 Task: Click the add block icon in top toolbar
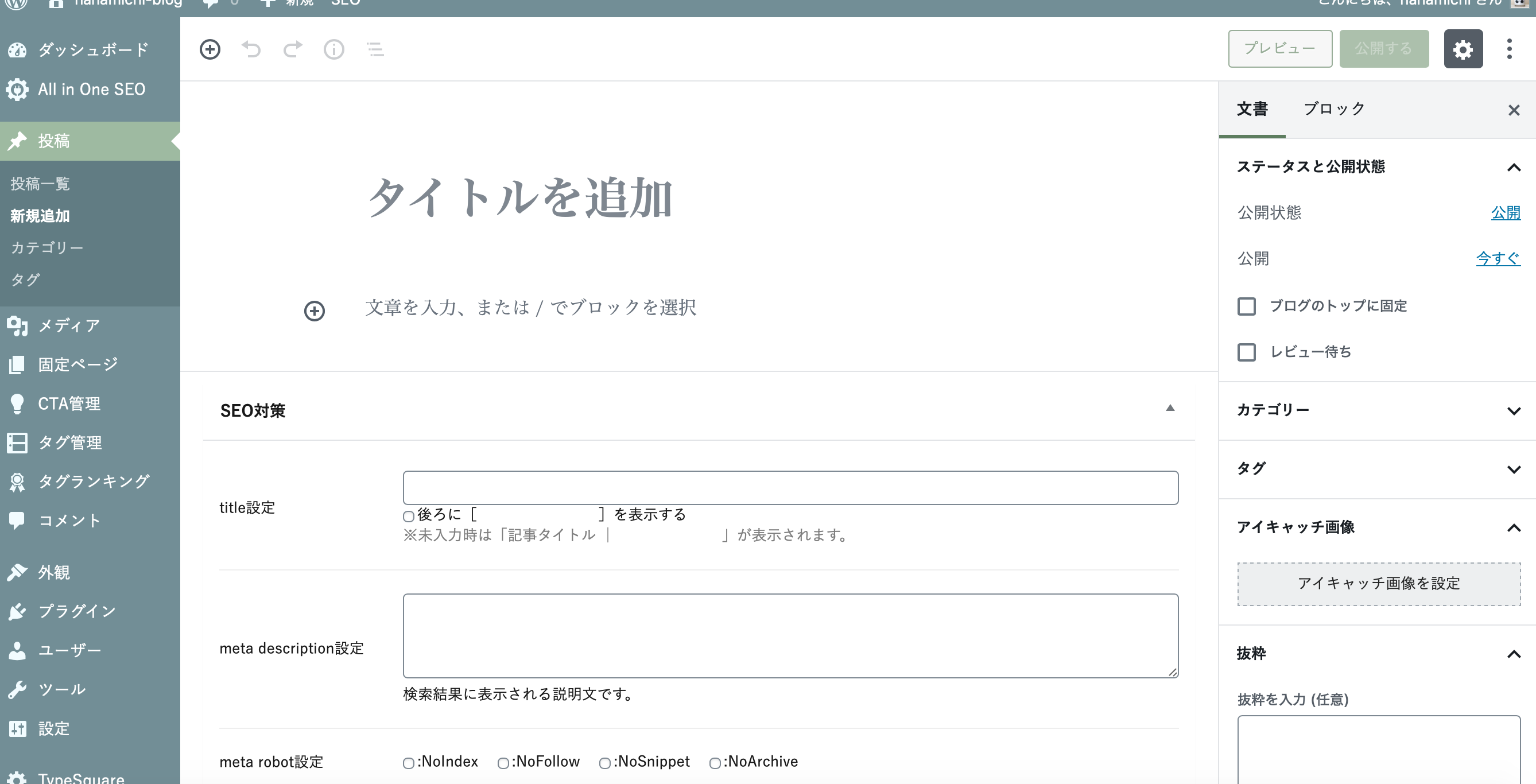[210, 49]
